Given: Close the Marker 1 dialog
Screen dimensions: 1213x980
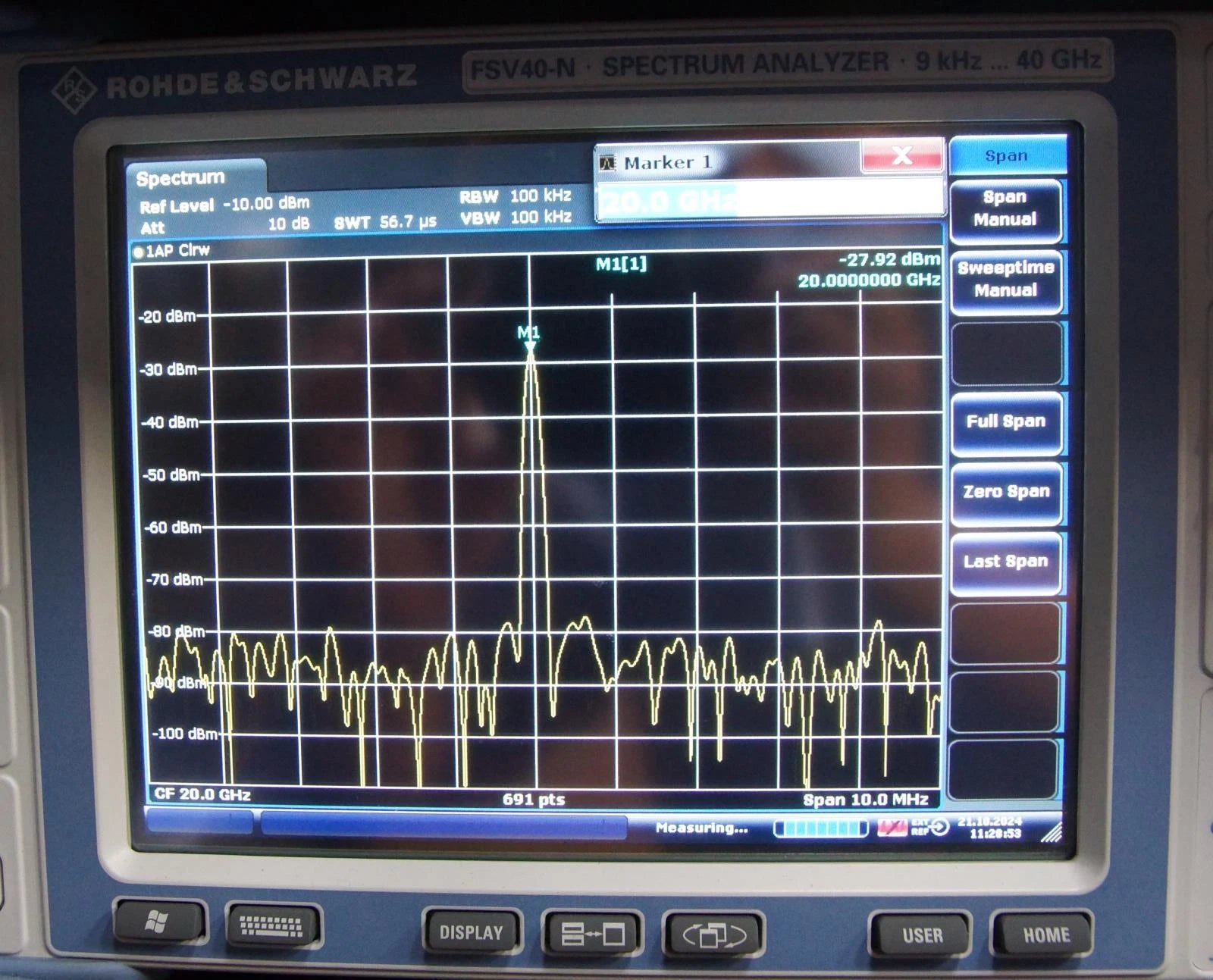Looking at the screenshot, I should click(901, 156).
